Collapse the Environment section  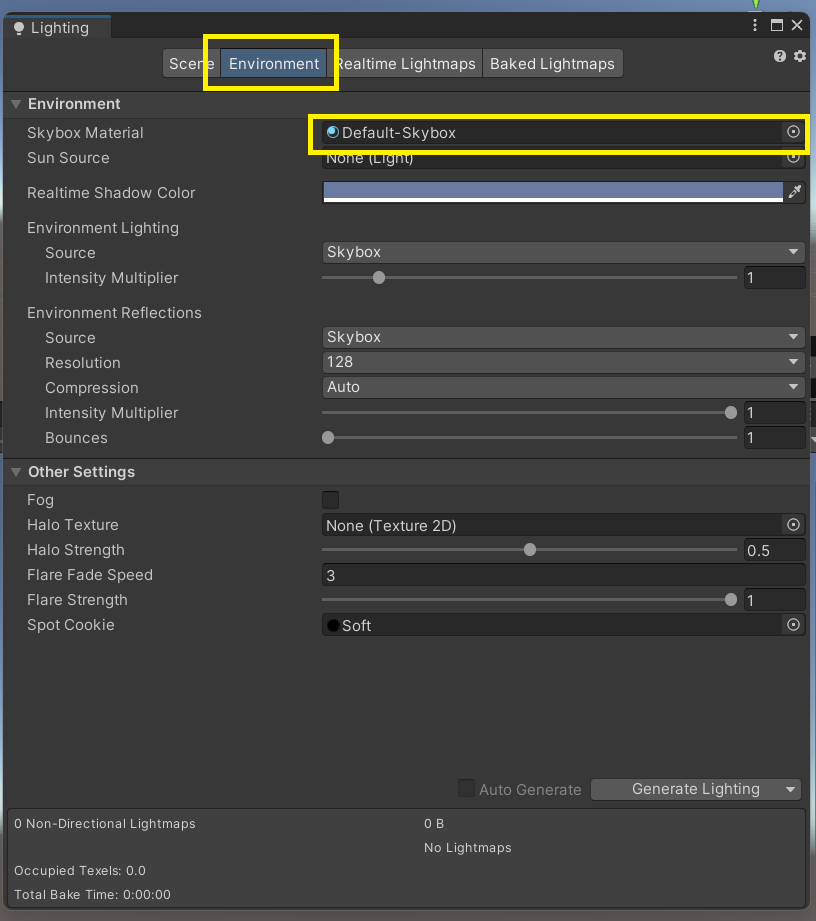click(x=16, y=104)
